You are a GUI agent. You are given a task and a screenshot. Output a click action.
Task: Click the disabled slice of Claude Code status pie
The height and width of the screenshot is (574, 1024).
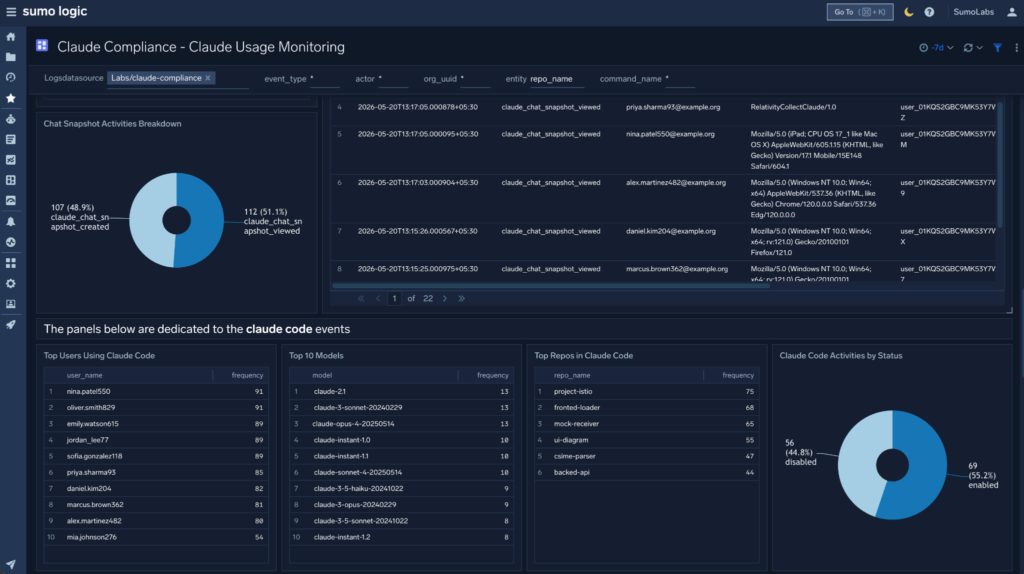tap(857, 465)
